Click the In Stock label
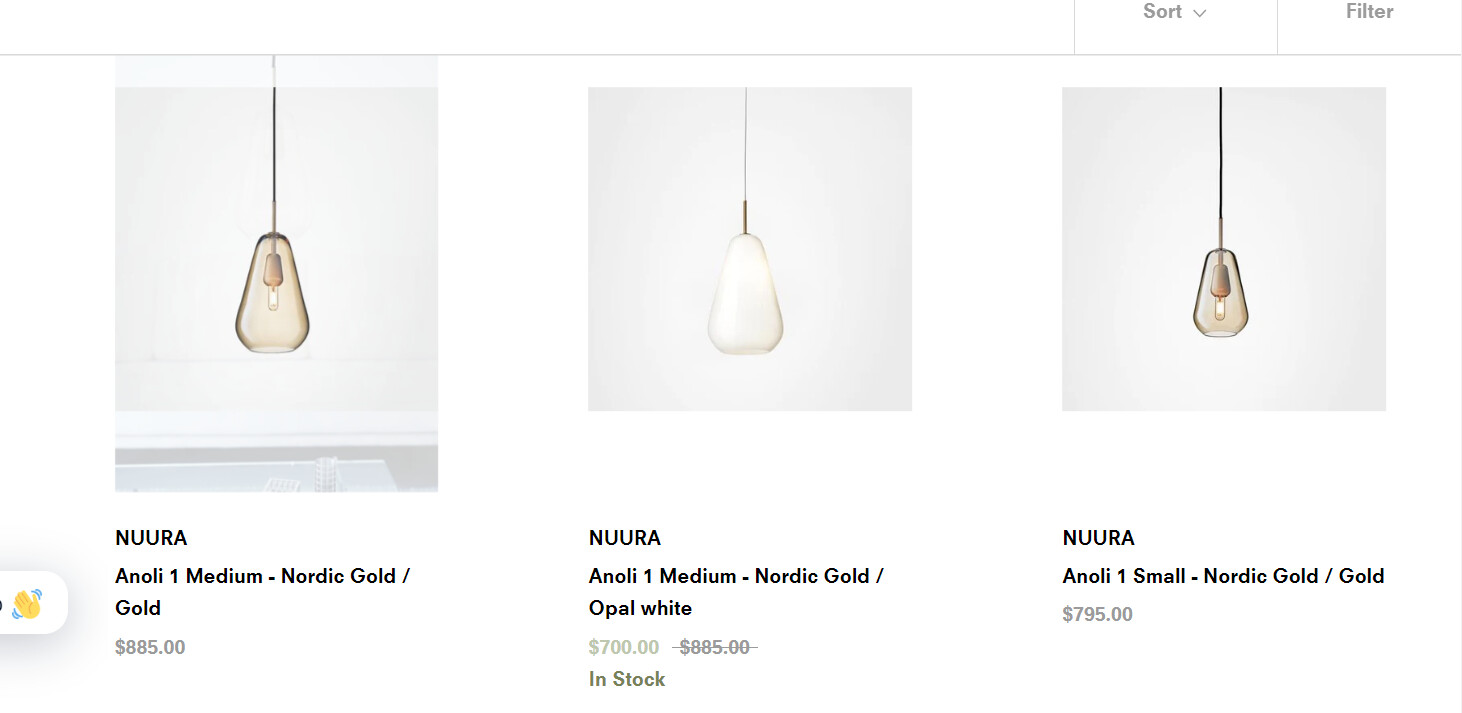This screenshot has width=1462, height=713. pos(627,679)
